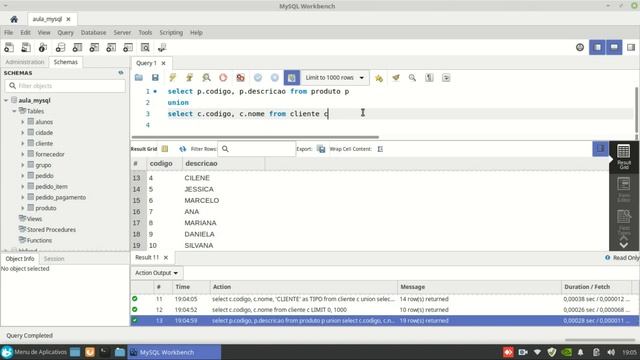Open the home screen tab icon
The height and width of the screenshot is (360, 640).
[x=14, y=19]
